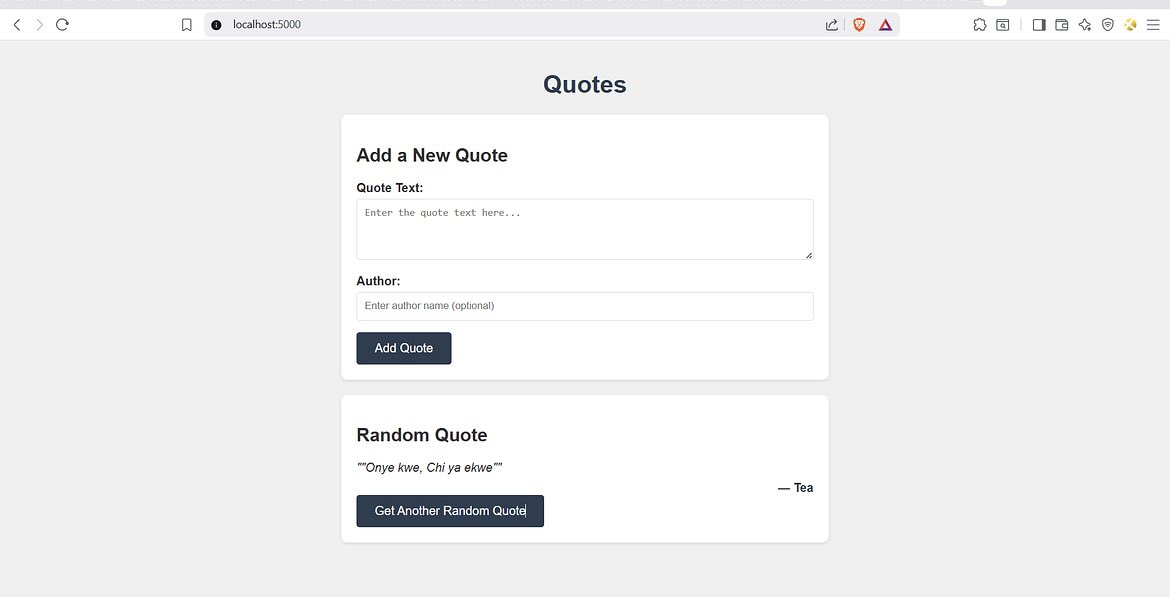Screen dimensions: 1170x597
Task: Click the Author name input field
Action: coord(584,306)
